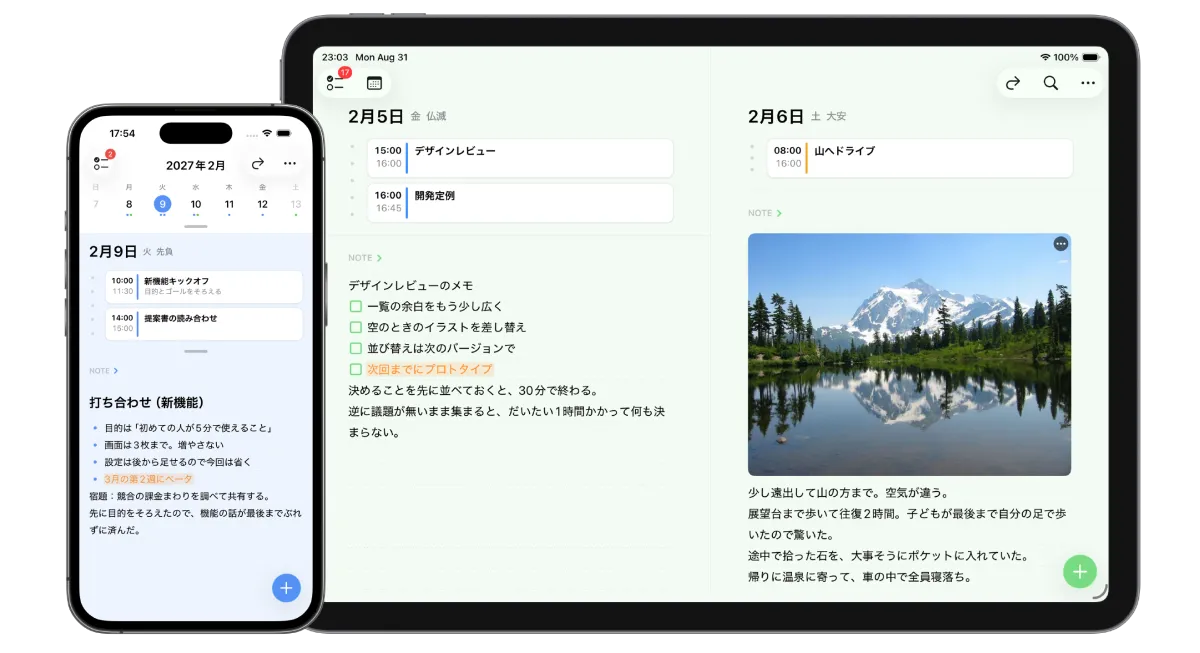This screenshot has height=653, width=1200.
Task: Check the 空のときのイラストを差し替え checkbox
Action: (355, 327)
